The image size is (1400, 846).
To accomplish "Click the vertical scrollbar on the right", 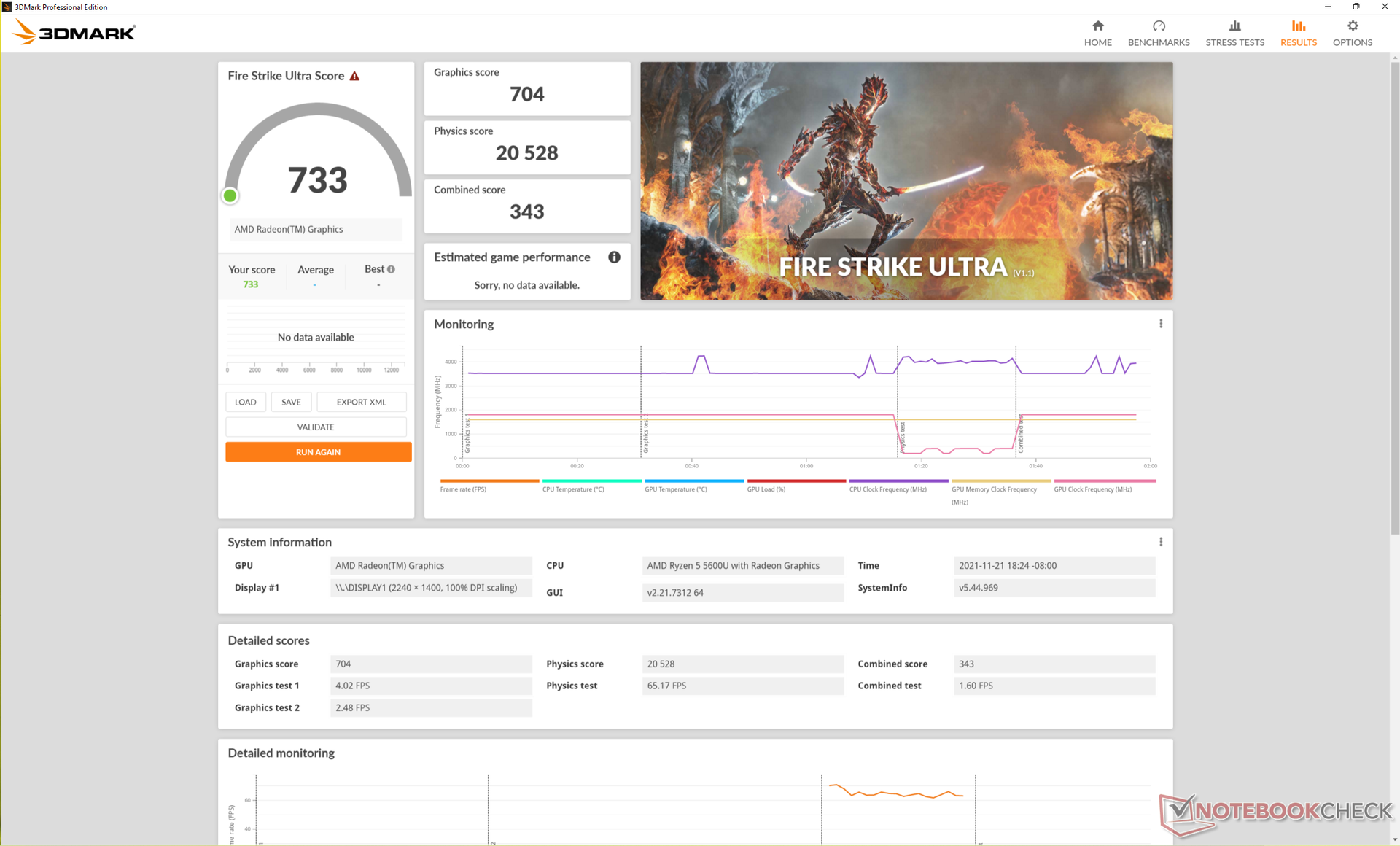I will tap(1394, 292).
